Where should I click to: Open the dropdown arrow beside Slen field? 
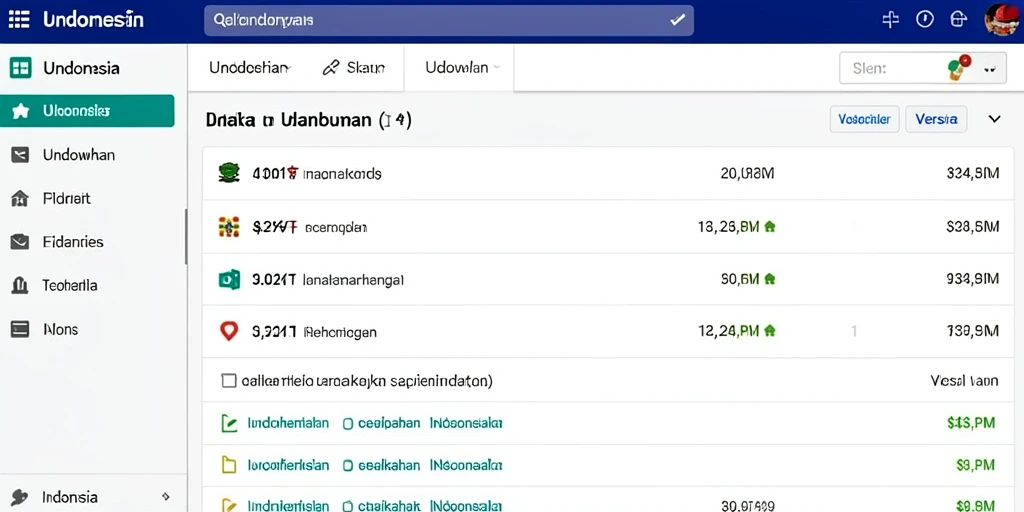coord(990,69)
